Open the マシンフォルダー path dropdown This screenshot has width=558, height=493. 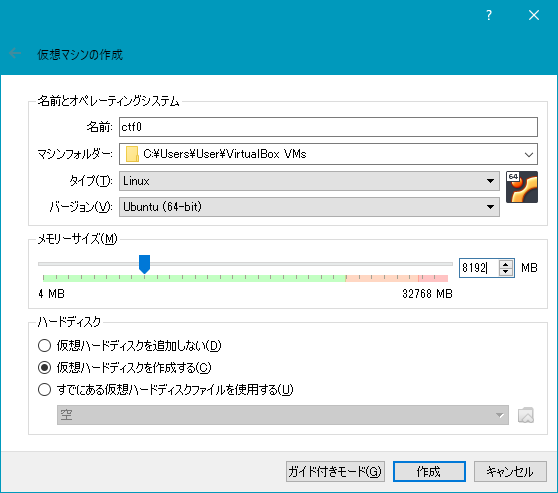[x=328, y=154]
